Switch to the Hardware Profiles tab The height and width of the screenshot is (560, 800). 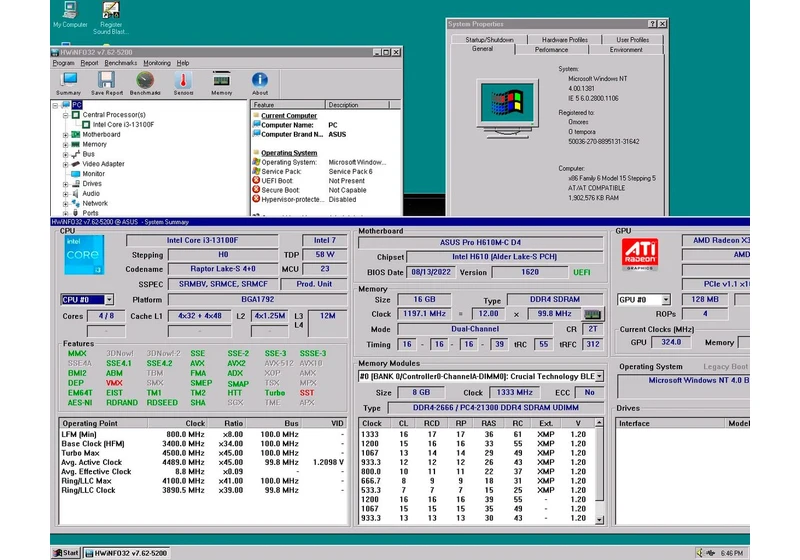(x=565, y=39)
